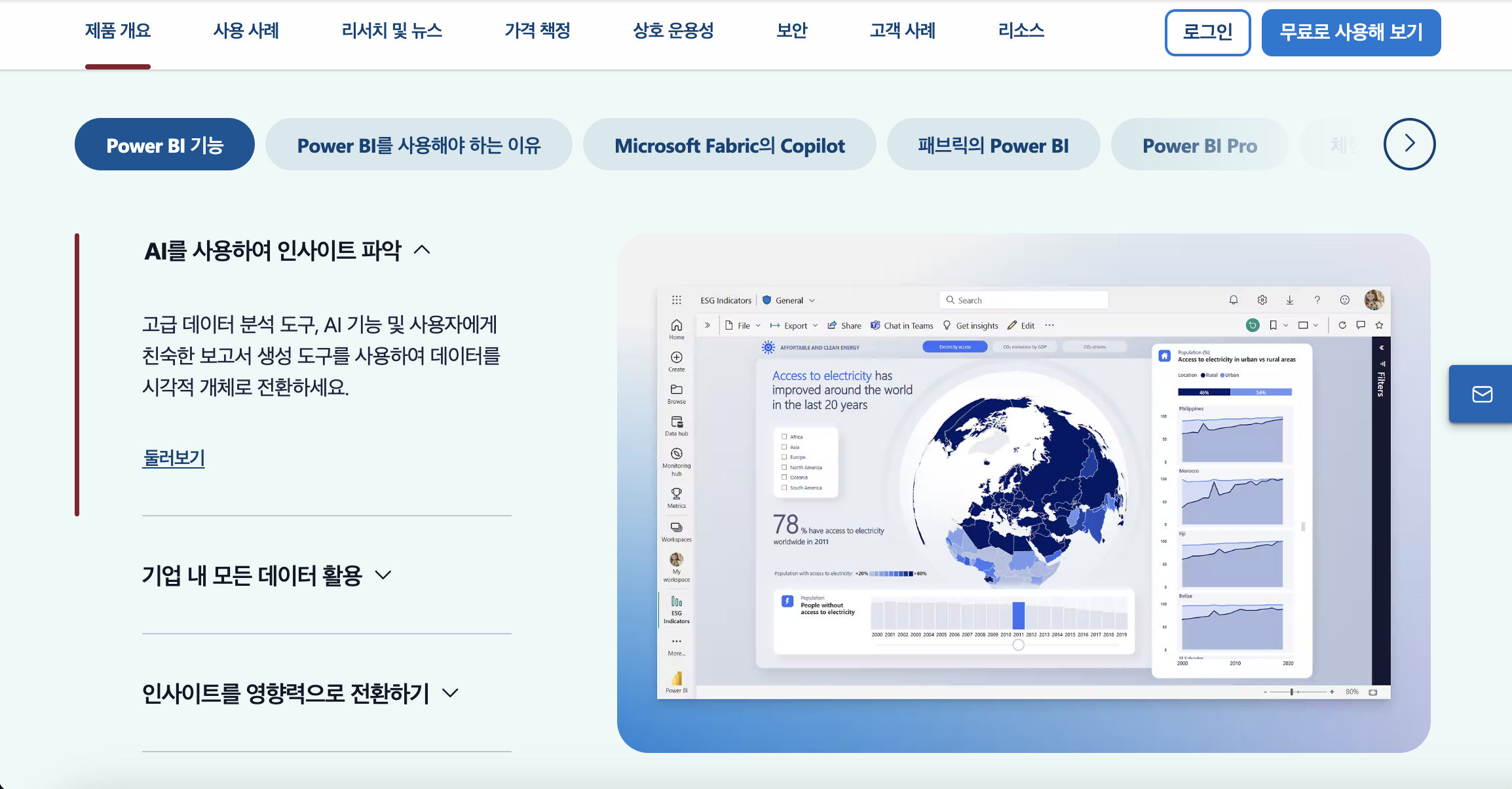Open the General sensitivity label dropdown
The width and height of the screenshot is (1512, 789).
pos(789,300)
